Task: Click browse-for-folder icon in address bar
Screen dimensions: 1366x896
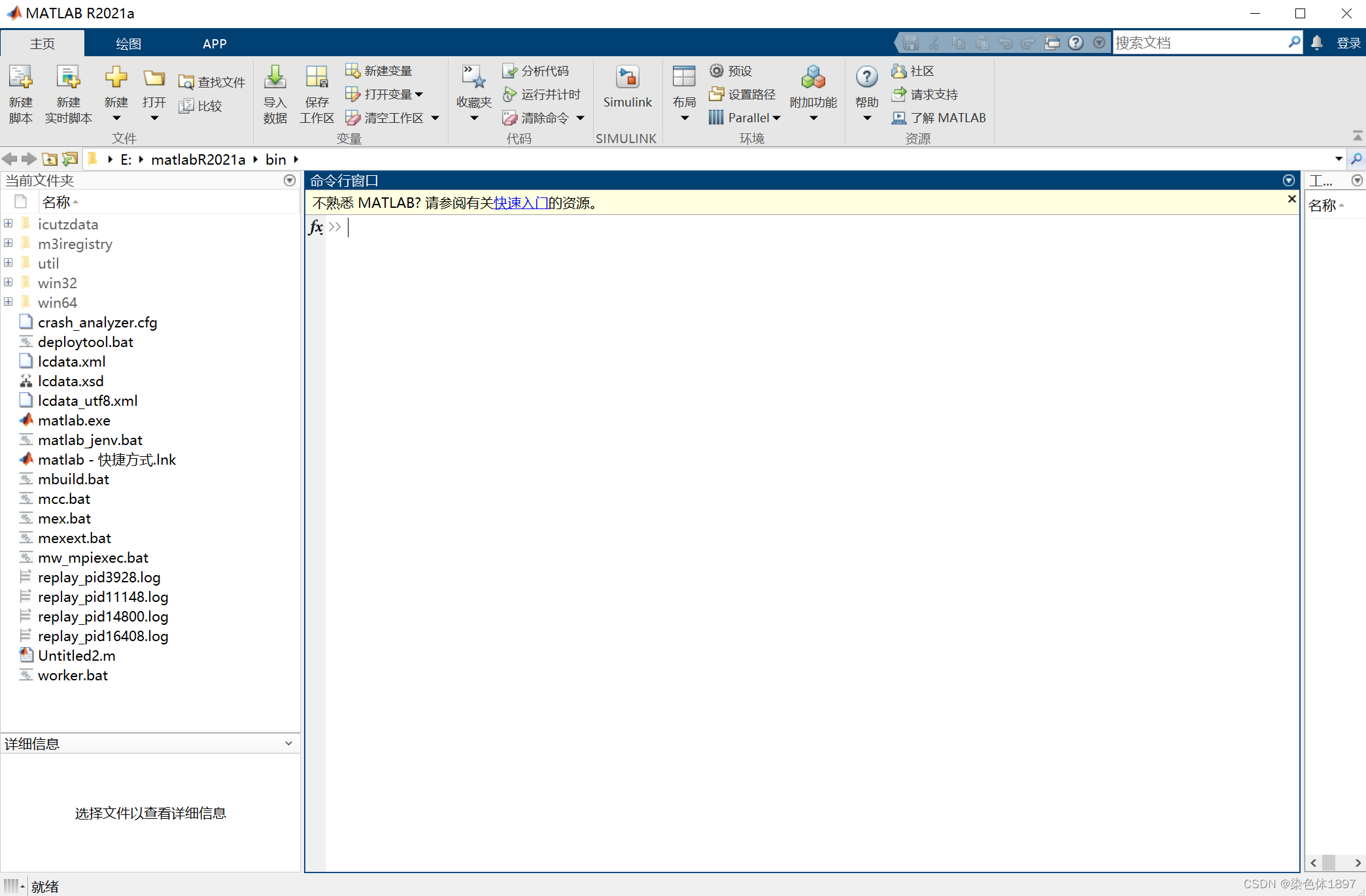Action: click(x=70, y=159)
